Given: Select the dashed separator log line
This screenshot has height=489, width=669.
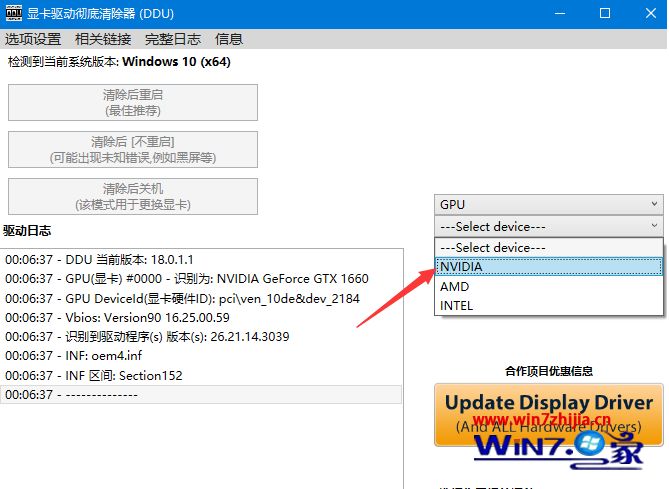Looking at the screenshot, I should (201, 395).
